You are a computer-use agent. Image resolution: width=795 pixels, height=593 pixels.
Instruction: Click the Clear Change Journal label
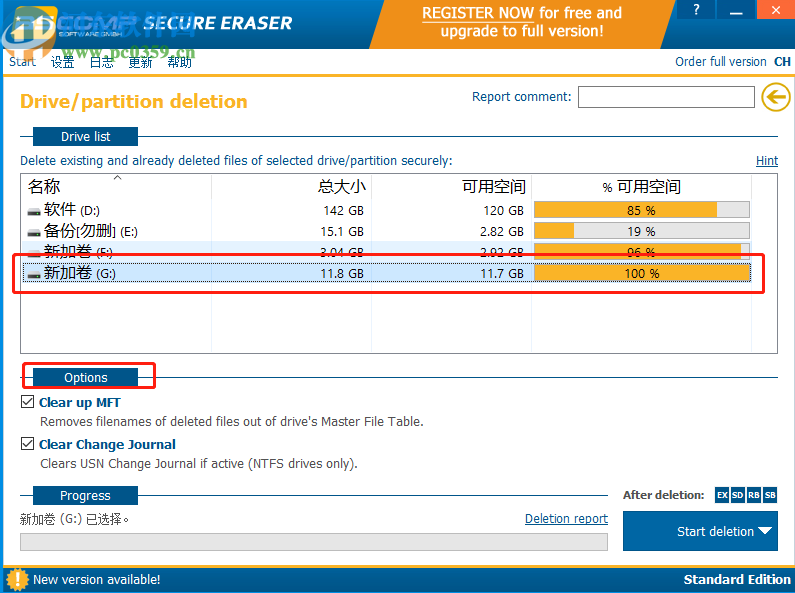(x=107, y=444)
